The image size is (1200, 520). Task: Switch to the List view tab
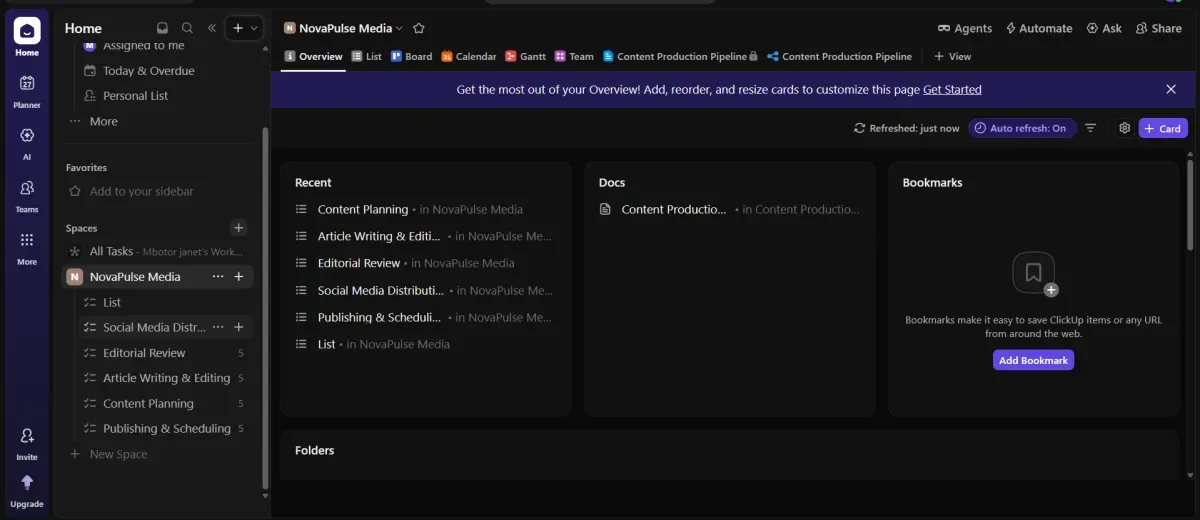point(367,57)
